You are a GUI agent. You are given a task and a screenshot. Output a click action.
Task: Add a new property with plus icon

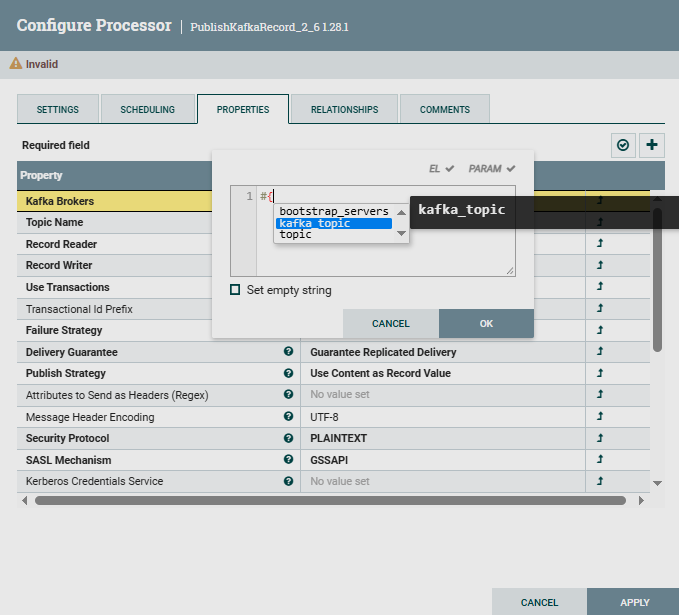(x=652, y=145)
